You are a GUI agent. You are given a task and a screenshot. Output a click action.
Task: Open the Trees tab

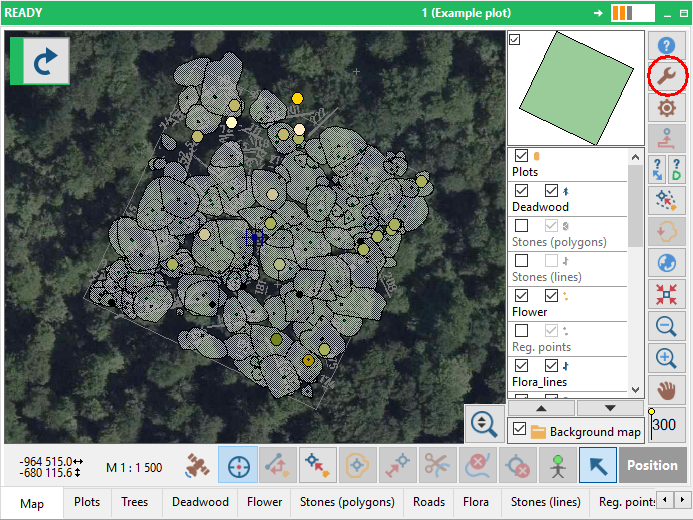point(134,502)
